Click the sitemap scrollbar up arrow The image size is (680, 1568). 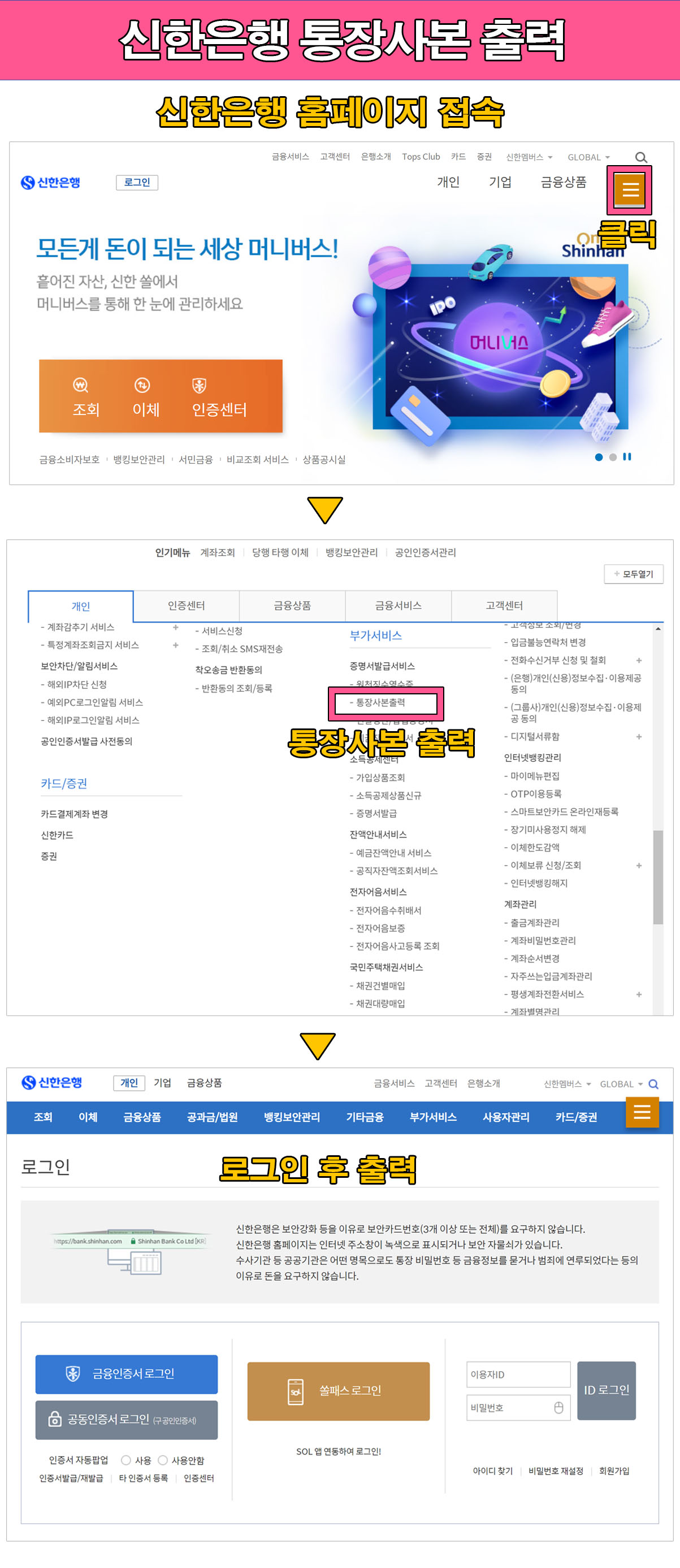tap(657, 628)
